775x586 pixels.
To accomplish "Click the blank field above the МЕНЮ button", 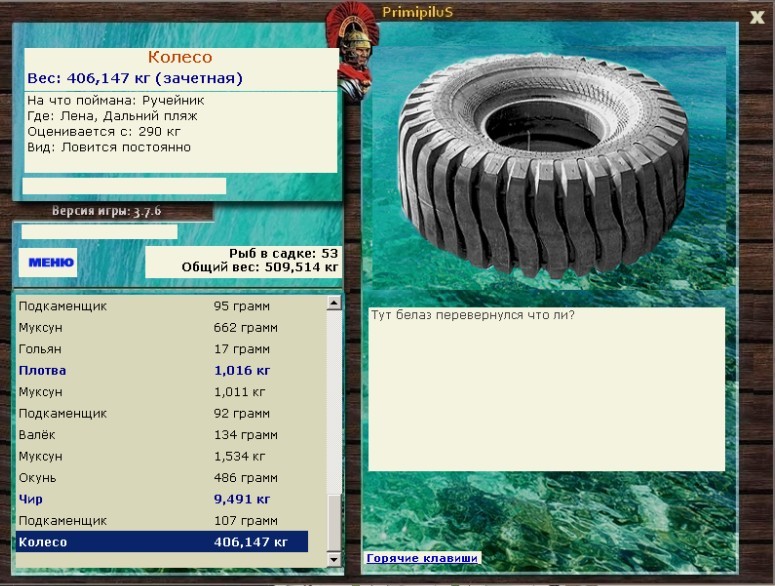I will click(99, 232).
